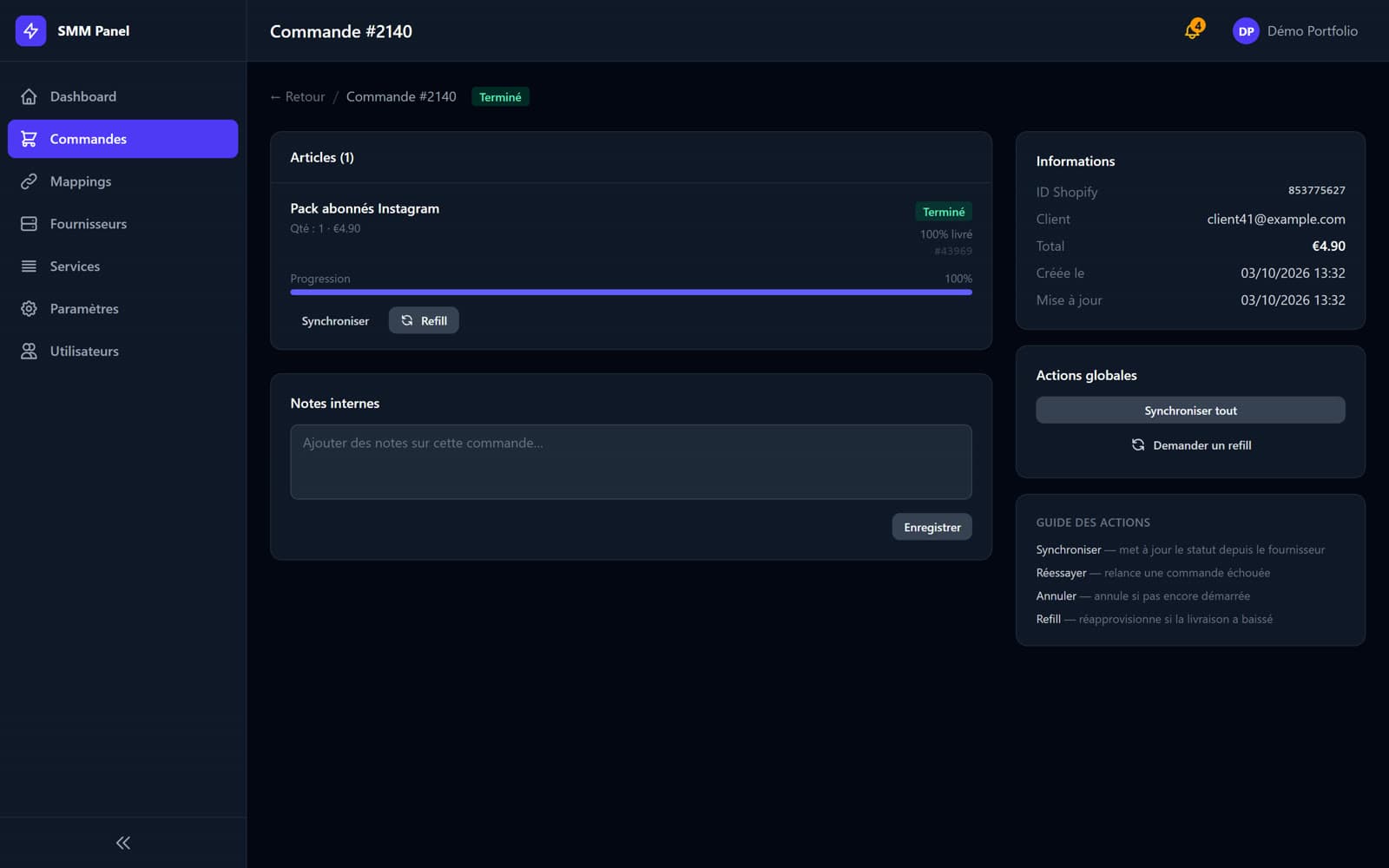The width and height of the screenshot is (1389, 868).
Task: Open Dashboard in the sidebar
Action: (x=122, y=96)
